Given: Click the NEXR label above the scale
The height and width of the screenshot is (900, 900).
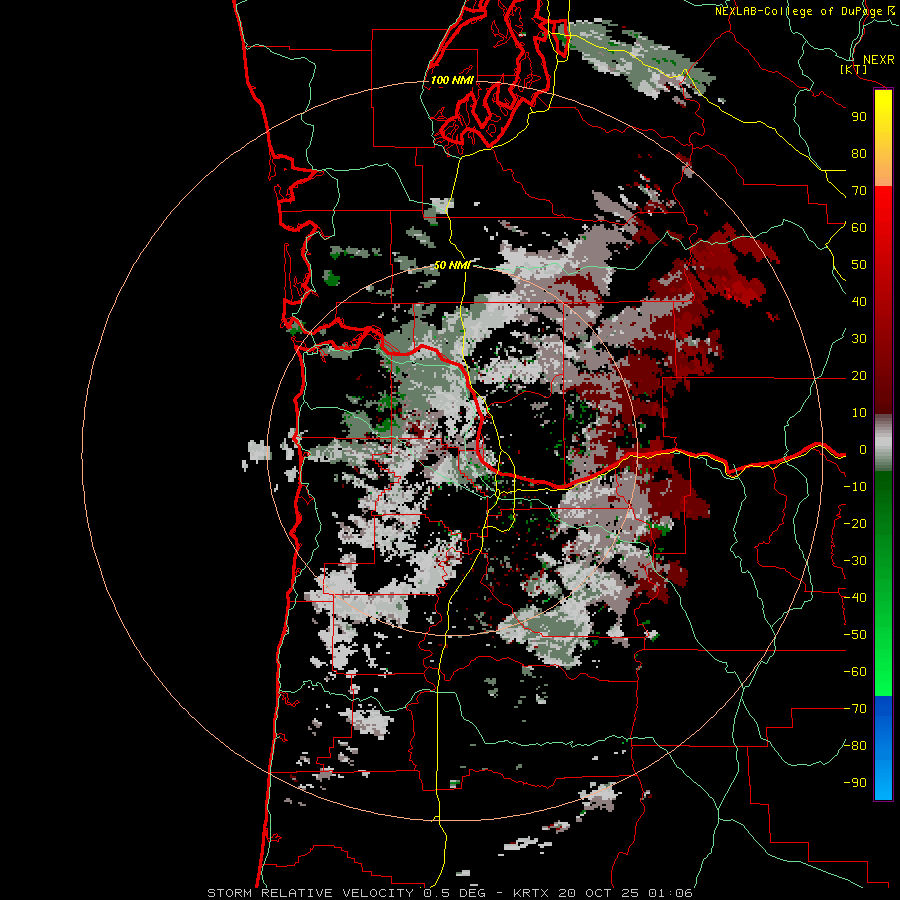Looking at the screenshot, I should pyautogui.click(x=879, y=60).
